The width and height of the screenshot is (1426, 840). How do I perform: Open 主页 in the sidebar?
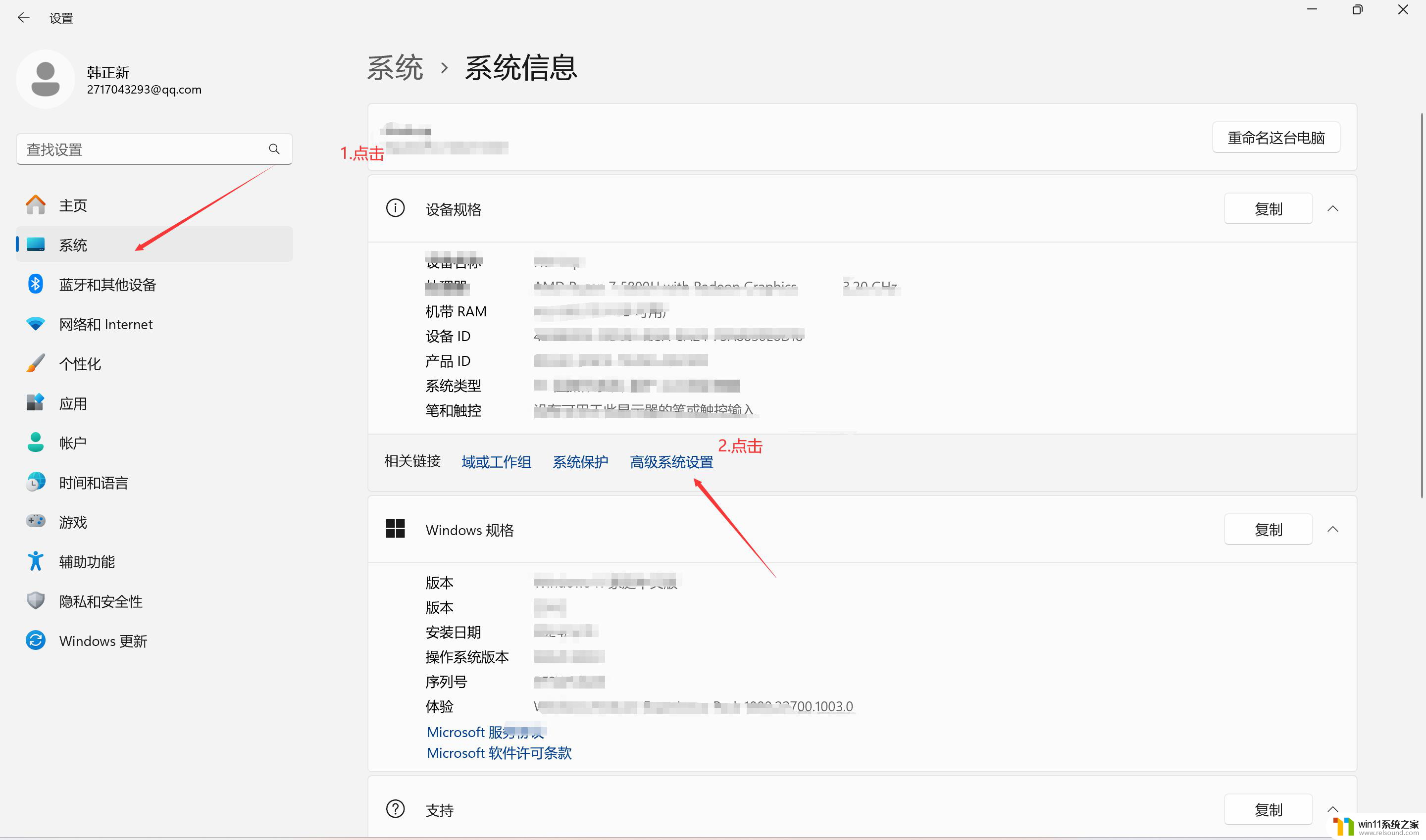(x=154, y=205)
